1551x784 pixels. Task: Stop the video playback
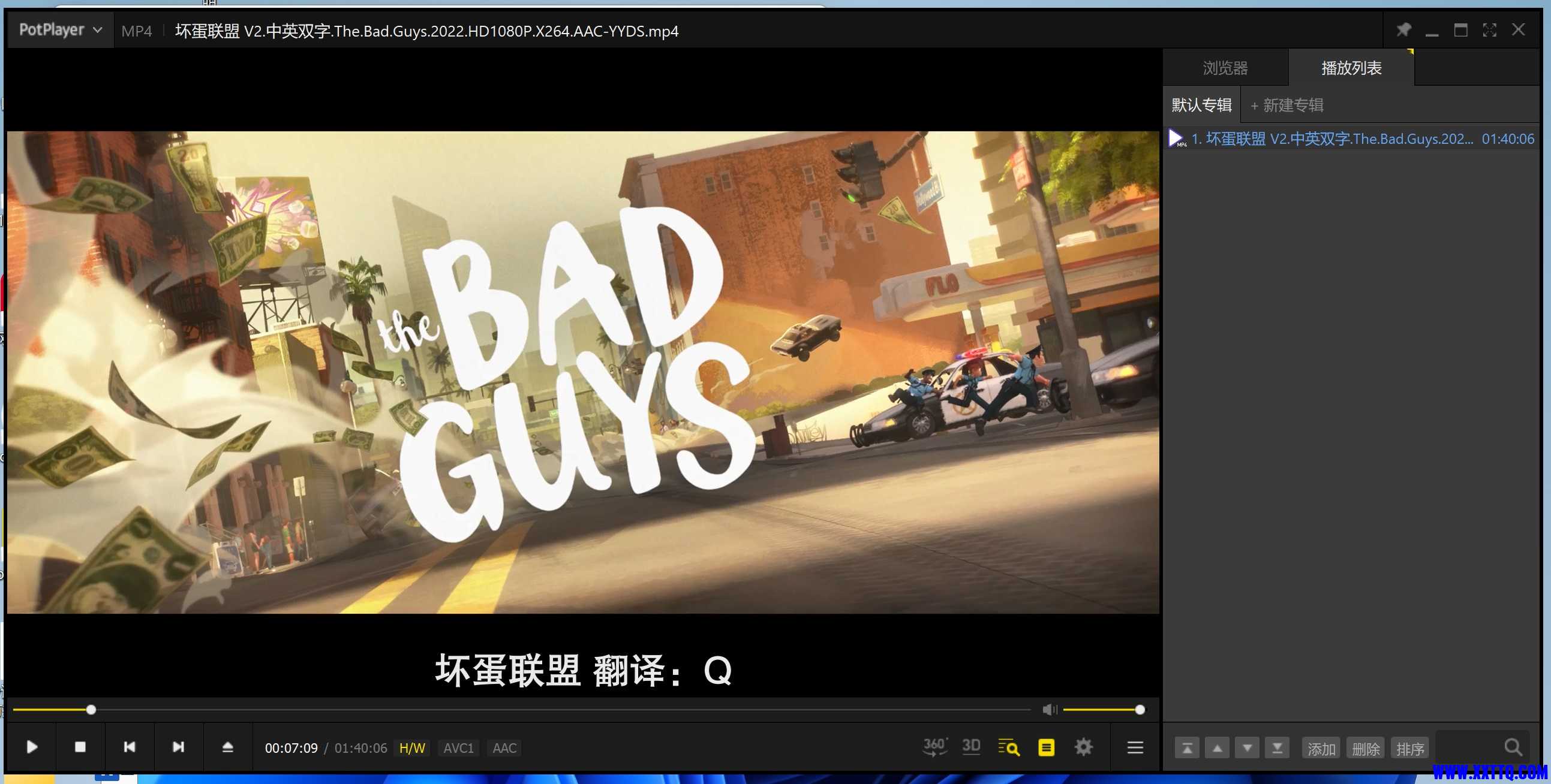[80, 747]
